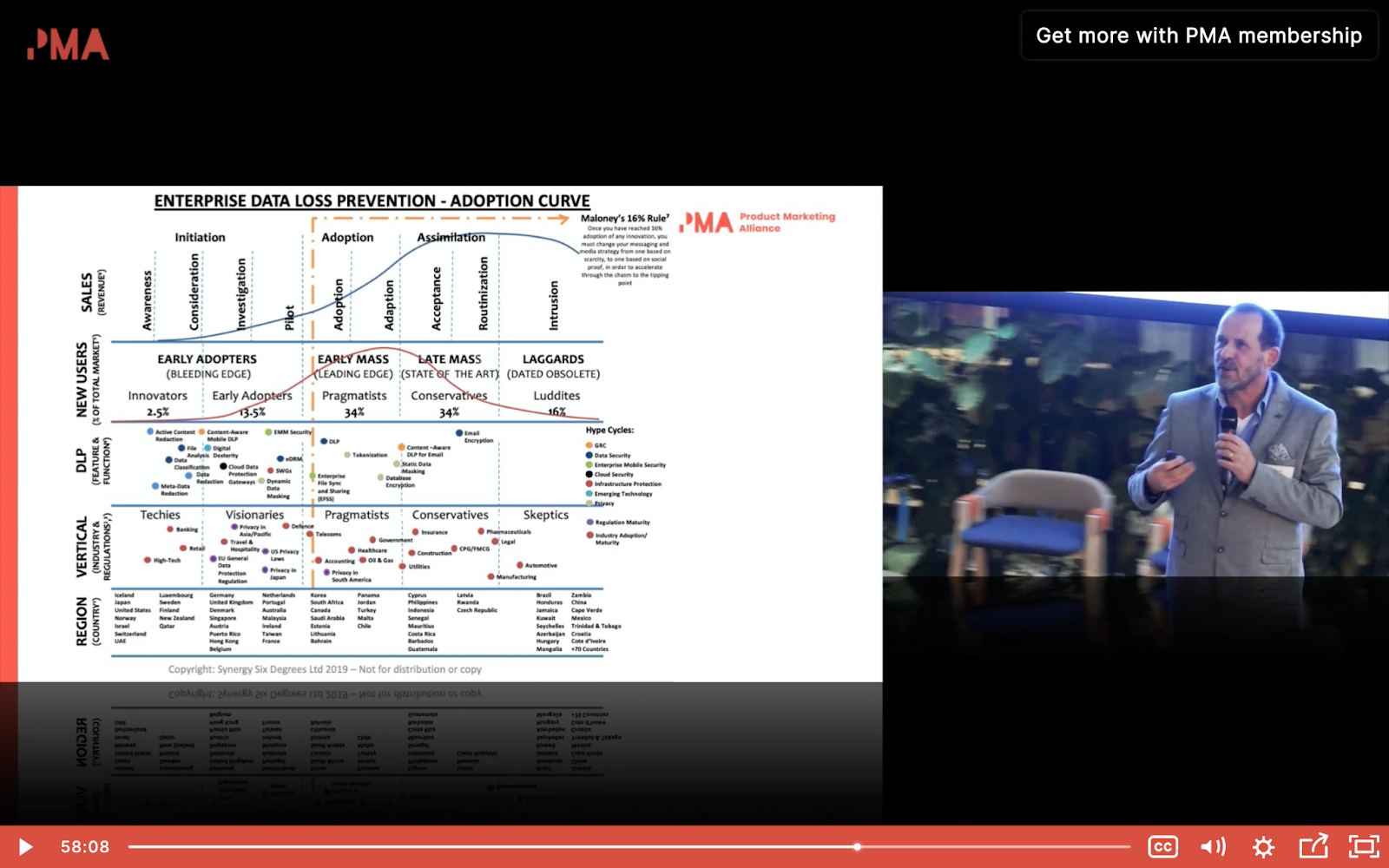This screenshot has height=868, width=1389.
Task: Click the Skeptics label in the slide
Action: click(545, 515)
